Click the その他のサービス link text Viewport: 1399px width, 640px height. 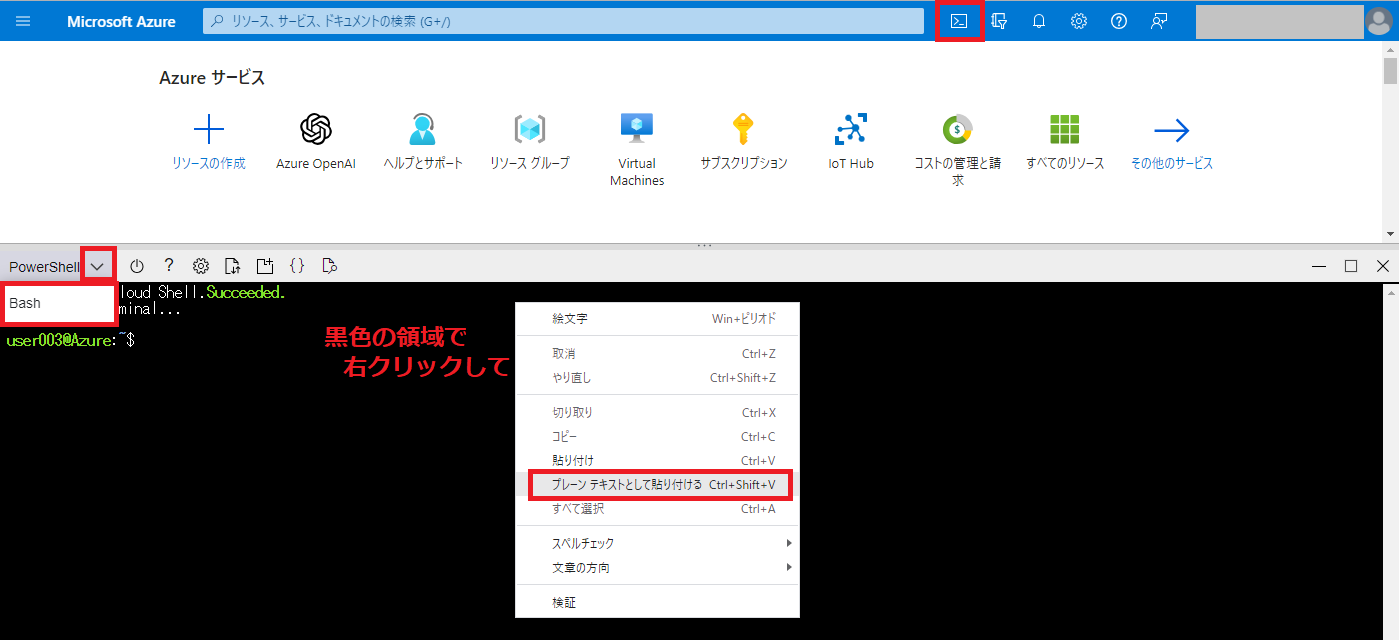(1172, 163)
